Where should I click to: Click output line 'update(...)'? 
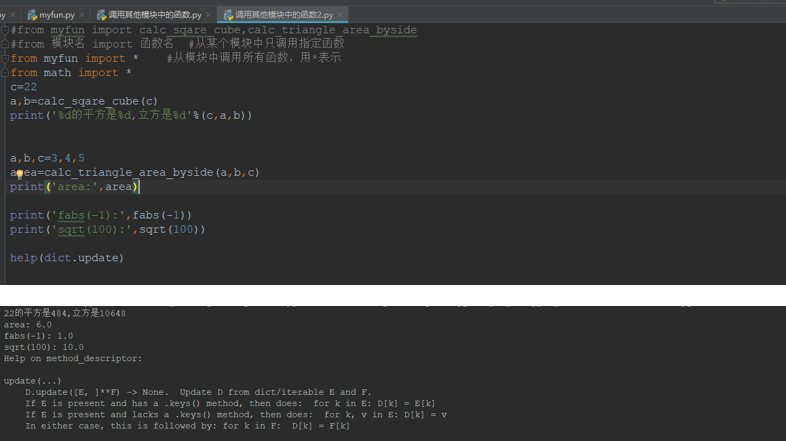coord(33,381)
